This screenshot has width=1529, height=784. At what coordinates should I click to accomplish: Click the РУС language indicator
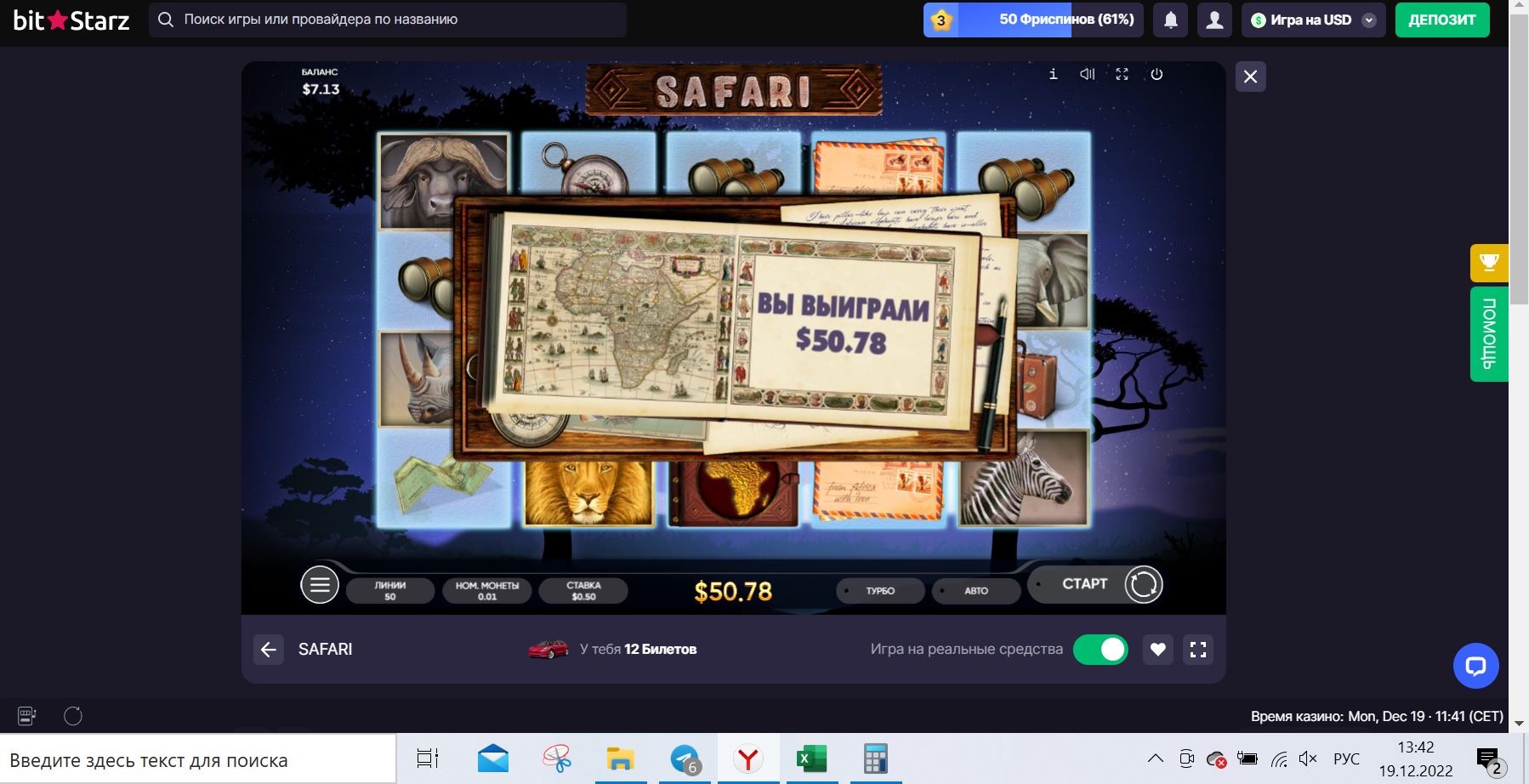[x=1346, y=758]
